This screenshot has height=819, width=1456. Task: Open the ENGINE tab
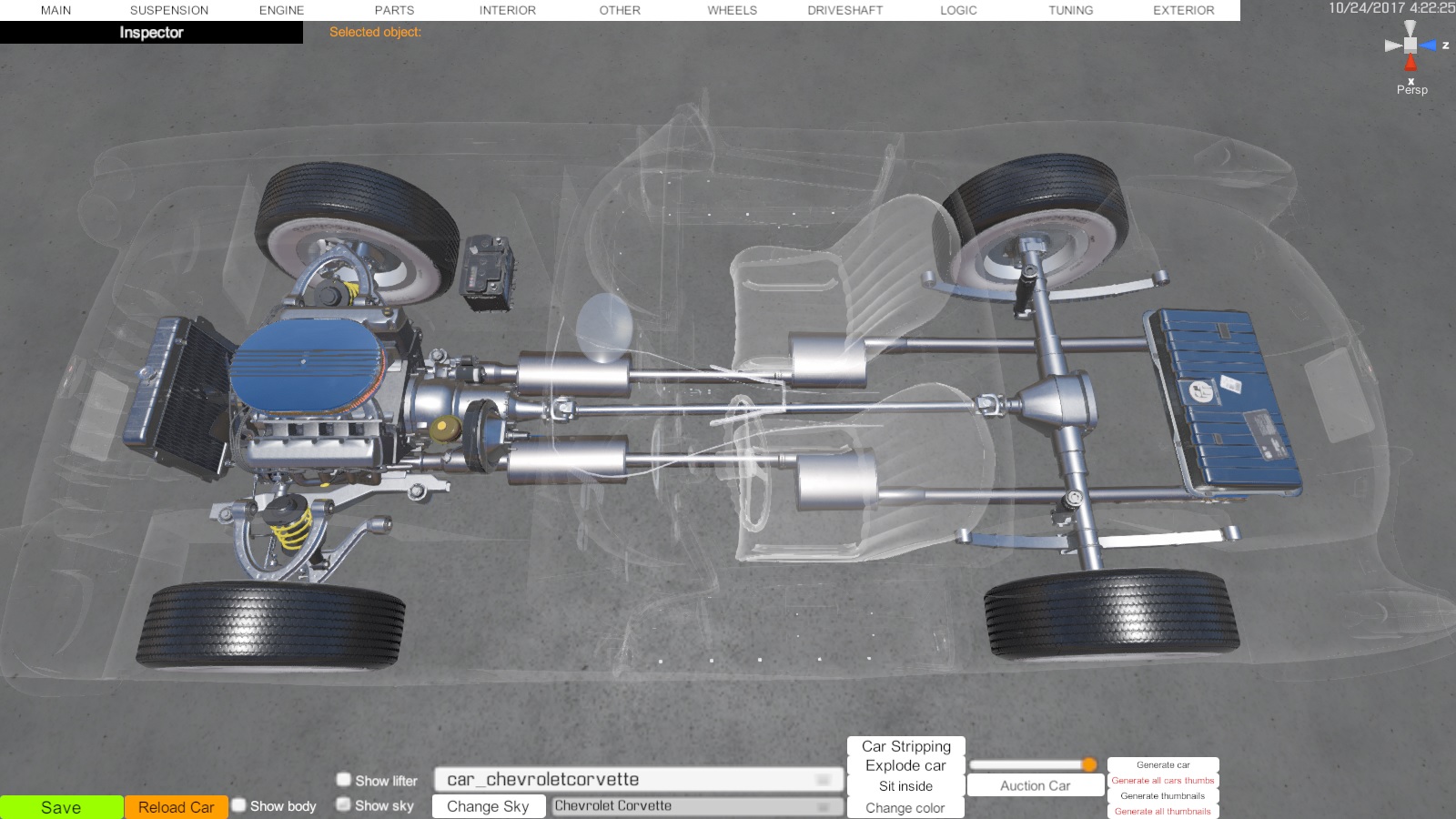(281, 10)
